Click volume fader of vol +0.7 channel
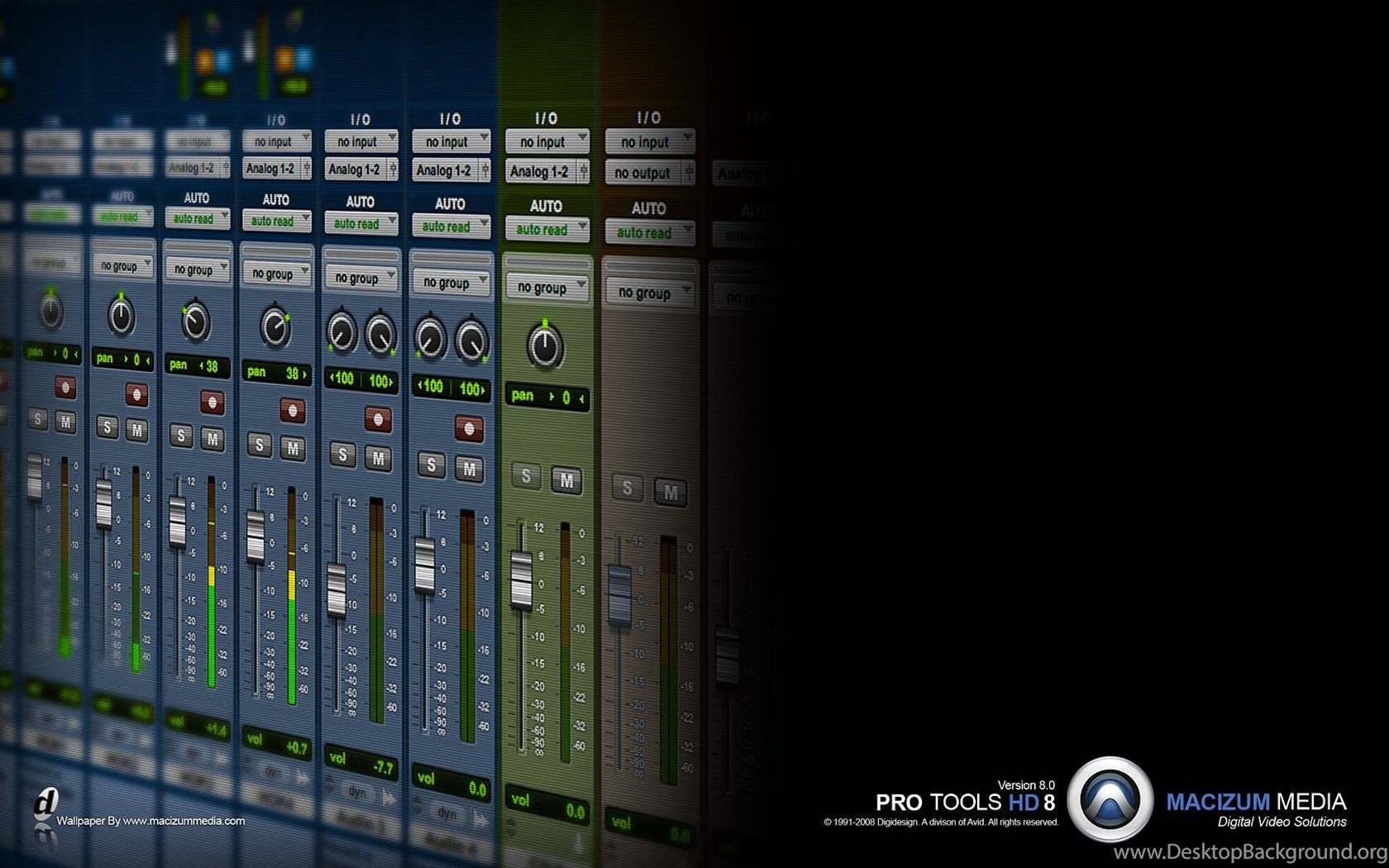Image resolution: width=1389 pixels, height=868 pixels. coord(255,537)
